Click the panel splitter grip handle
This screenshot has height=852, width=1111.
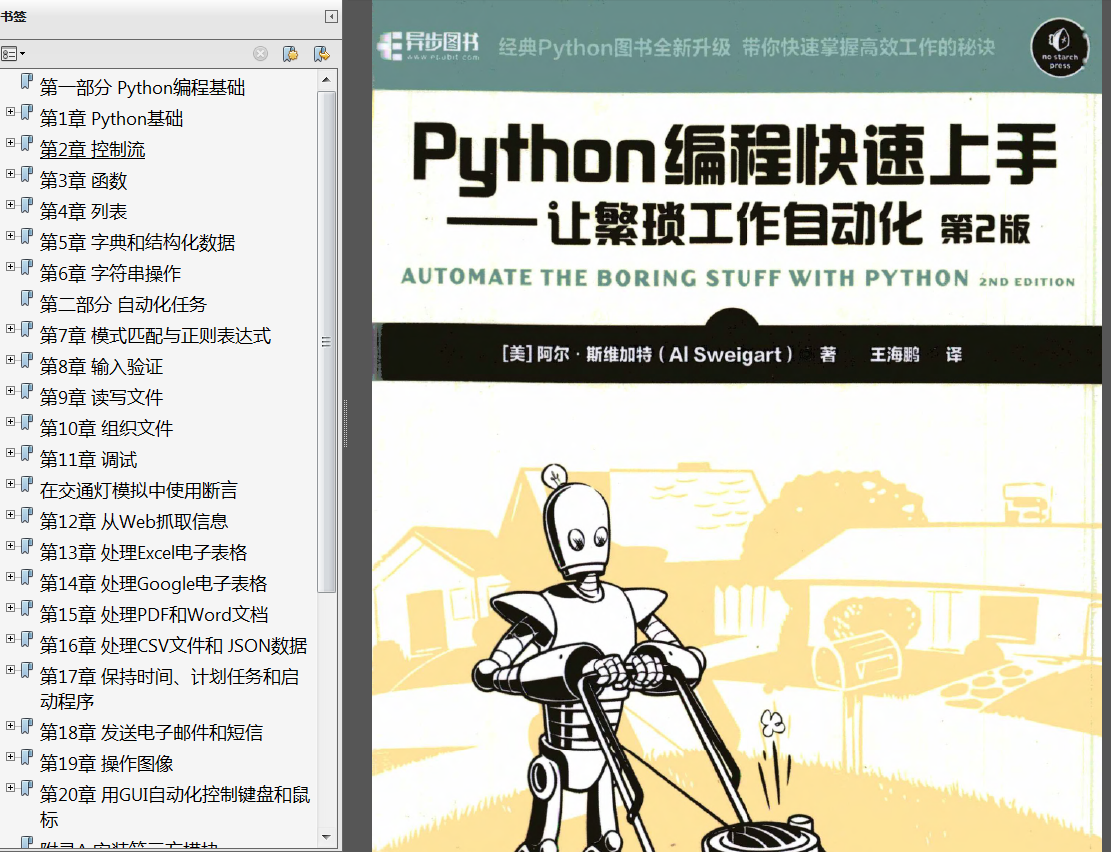click(345, 423)
